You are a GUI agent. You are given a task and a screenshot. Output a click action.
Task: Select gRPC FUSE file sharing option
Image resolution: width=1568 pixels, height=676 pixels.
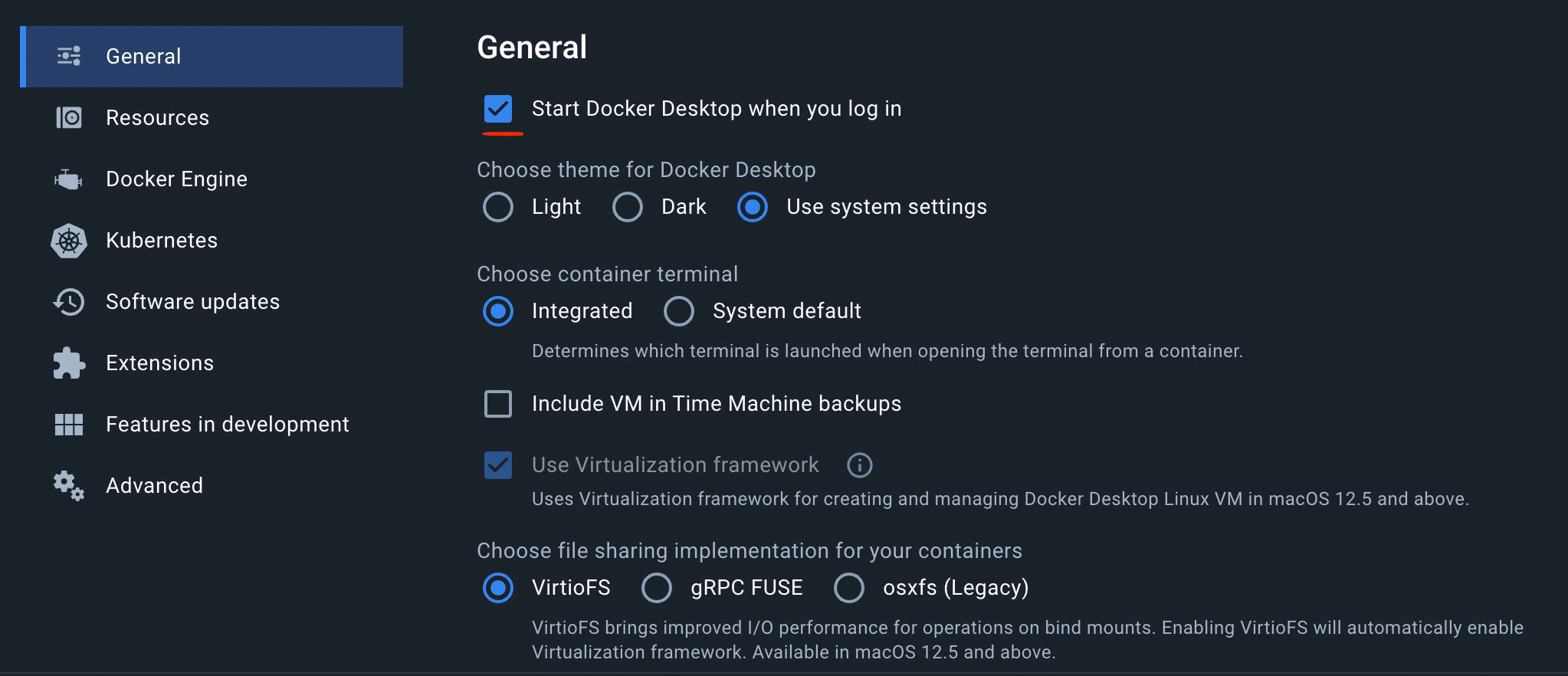[657, 588]
